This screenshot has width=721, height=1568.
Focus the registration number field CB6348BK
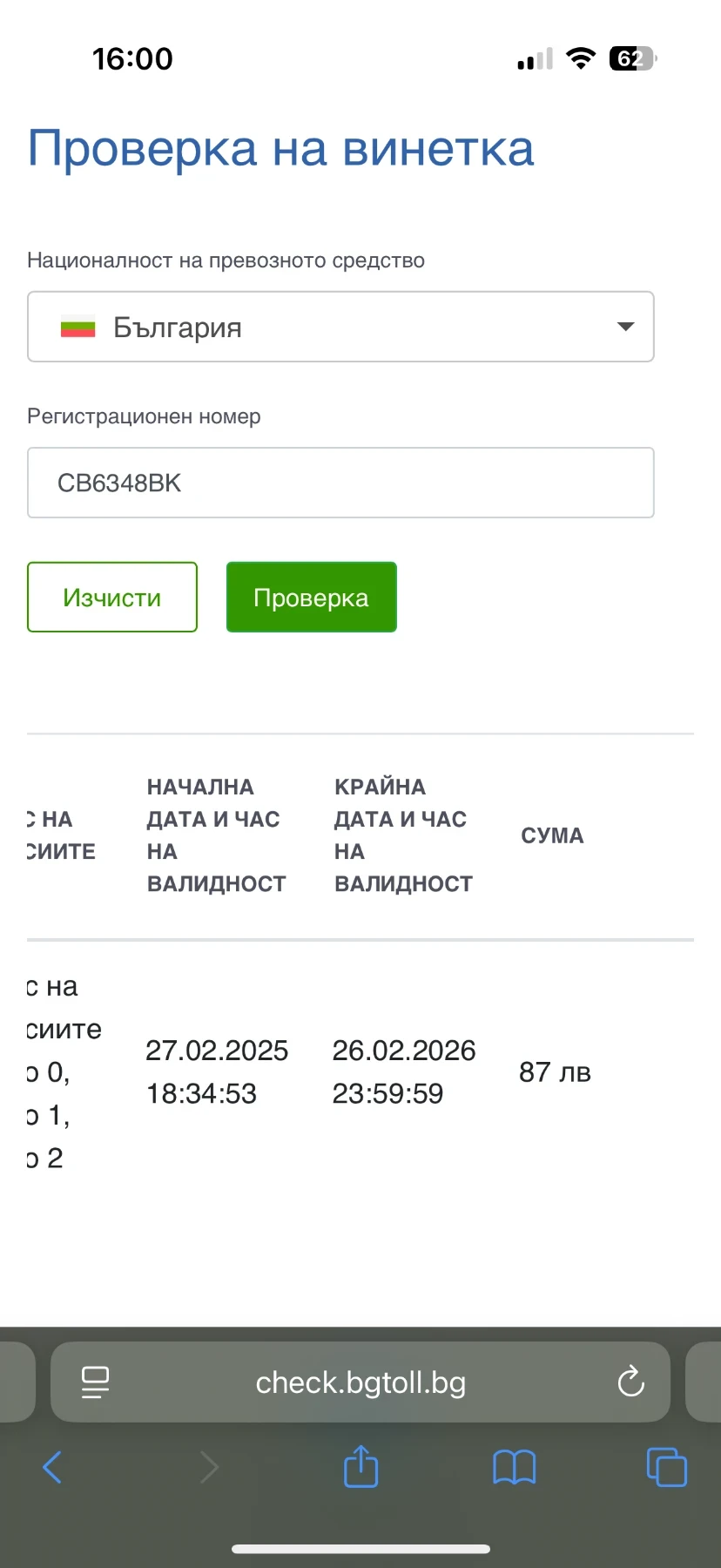[x=340, y=483]
